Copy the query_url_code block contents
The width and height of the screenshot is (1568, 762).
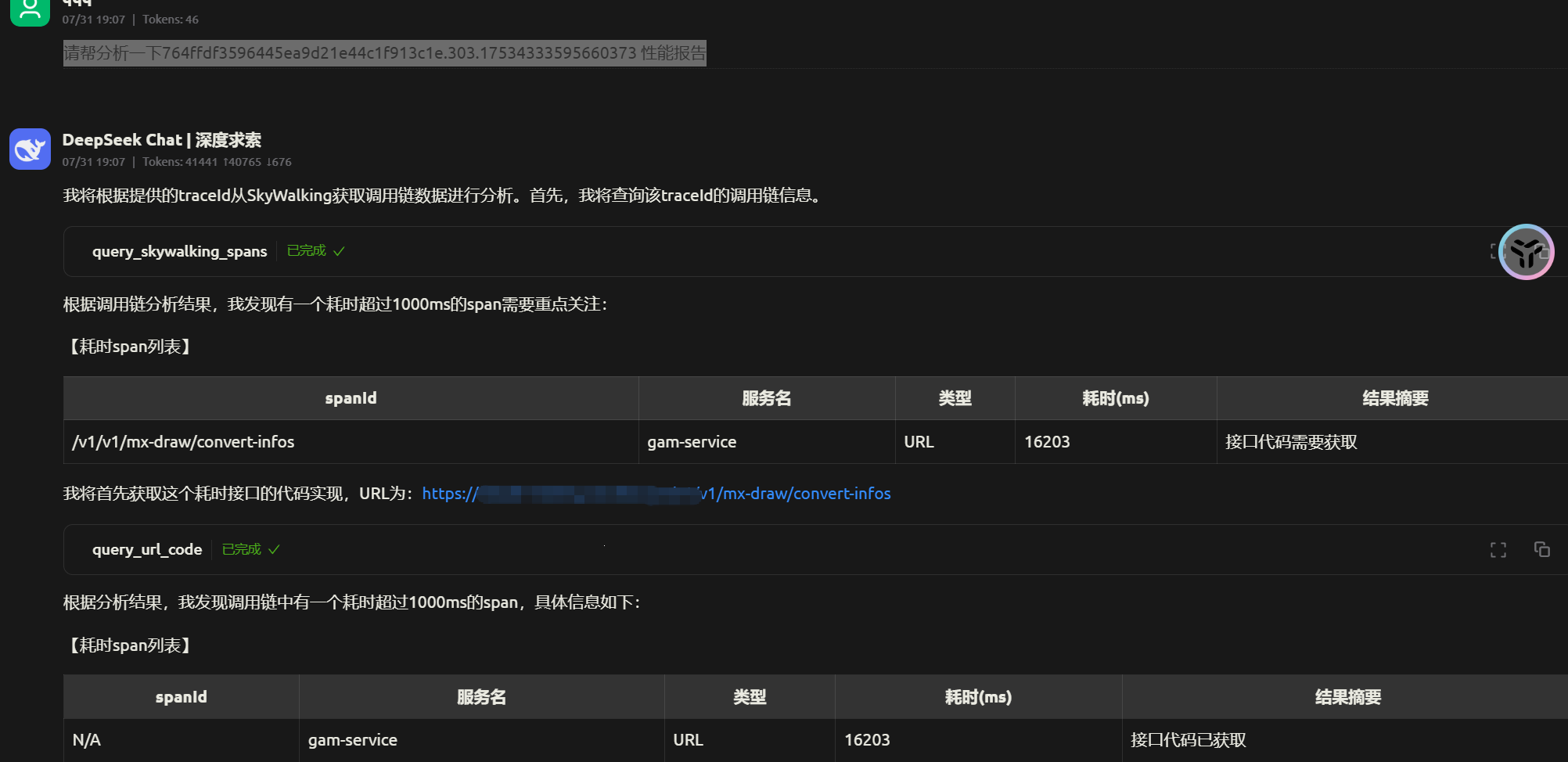pos(1542,550)
